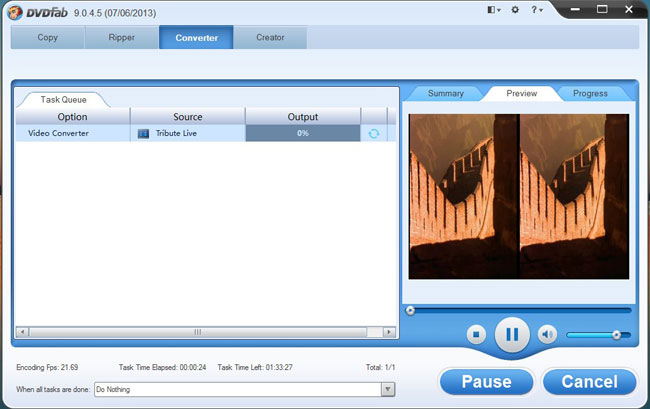Switch to the Copy tab
This screenshot has width=650, height=409.
(x=48, y=37)
